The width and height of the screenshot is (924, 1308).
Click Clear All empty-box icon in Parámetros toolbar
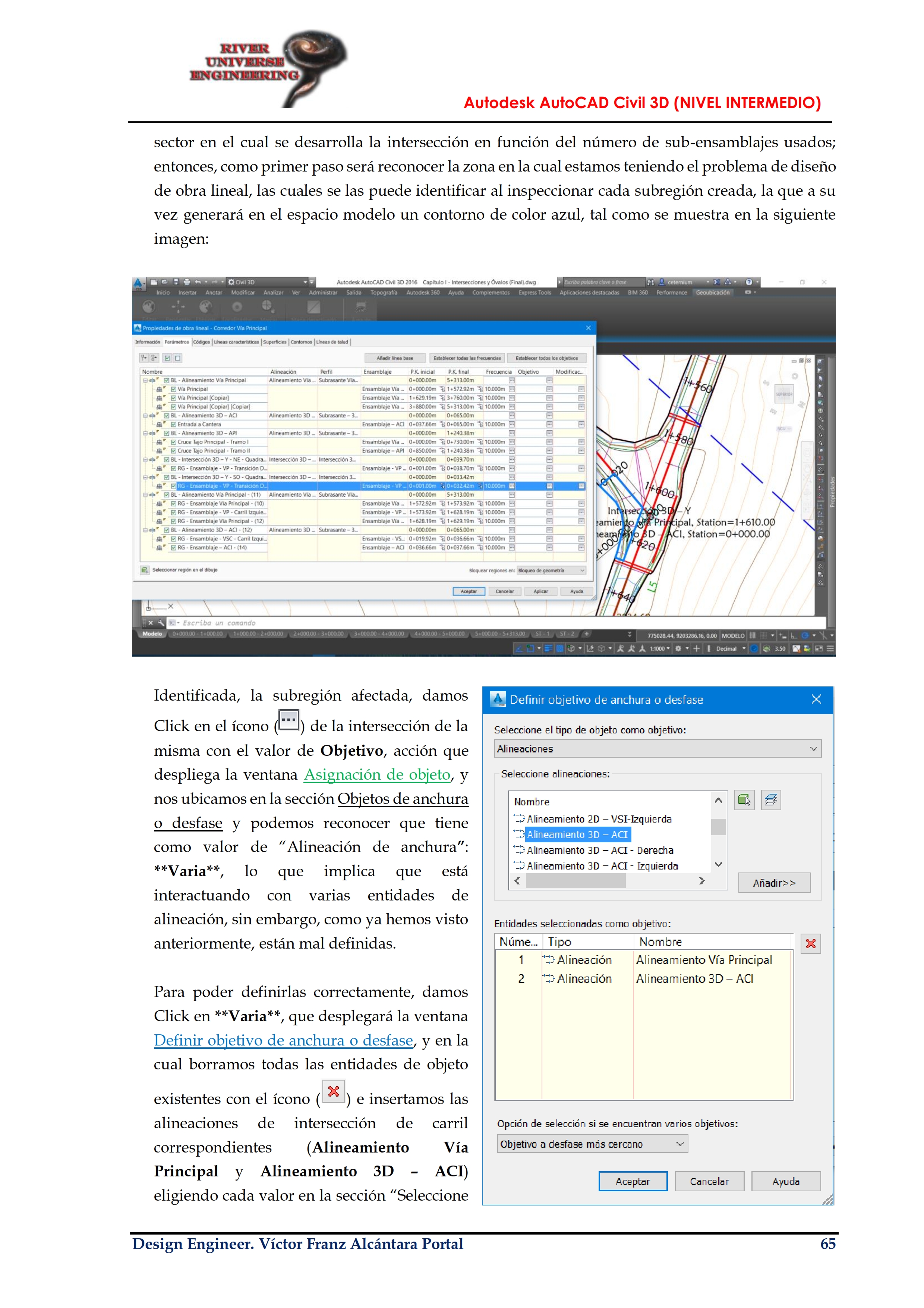point(178,358)
